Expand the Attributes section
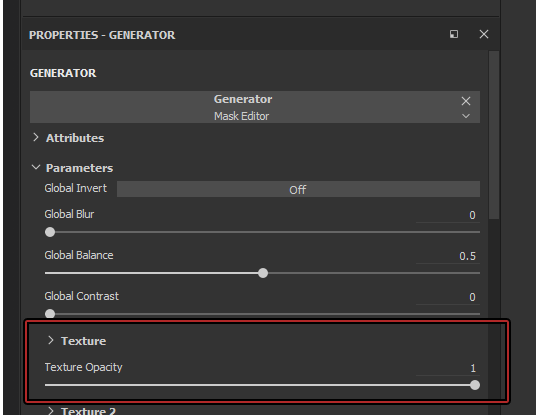 36,137
